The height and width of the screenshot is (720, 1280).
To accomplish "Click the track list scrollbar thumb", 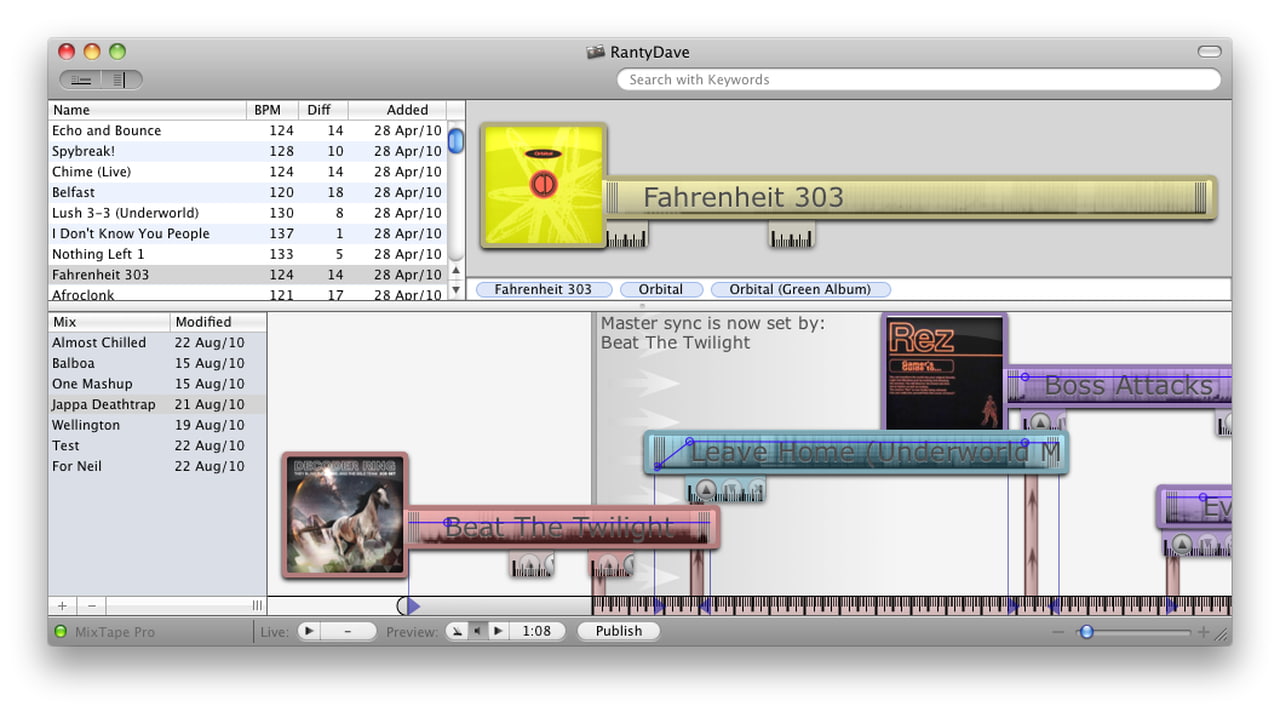I will (x=456, y=141).
